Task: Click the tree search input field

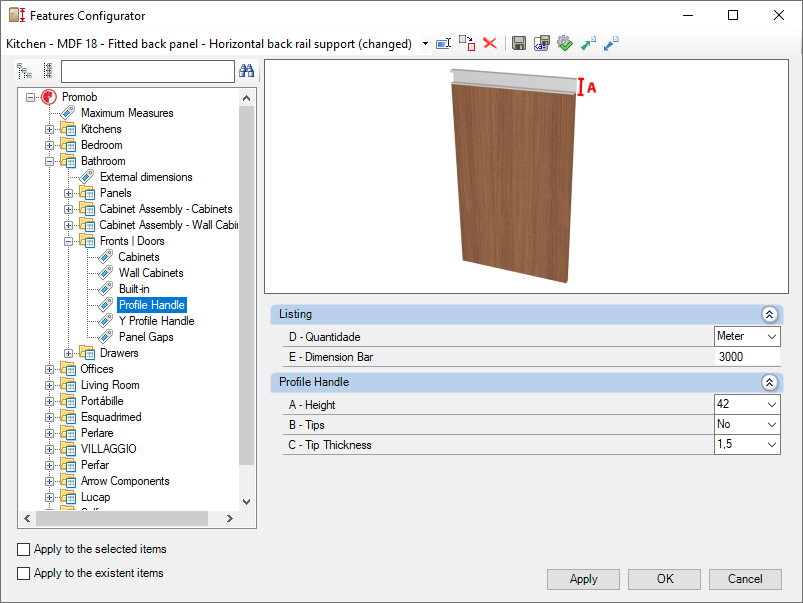Action: point(147,71)
